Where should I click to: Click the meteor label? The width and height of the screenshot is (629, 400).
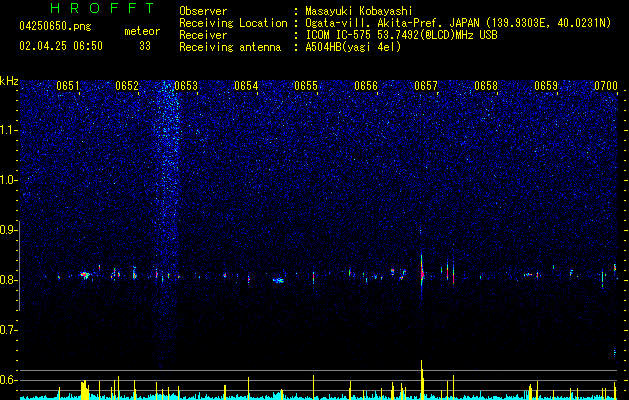pos(142,31)
